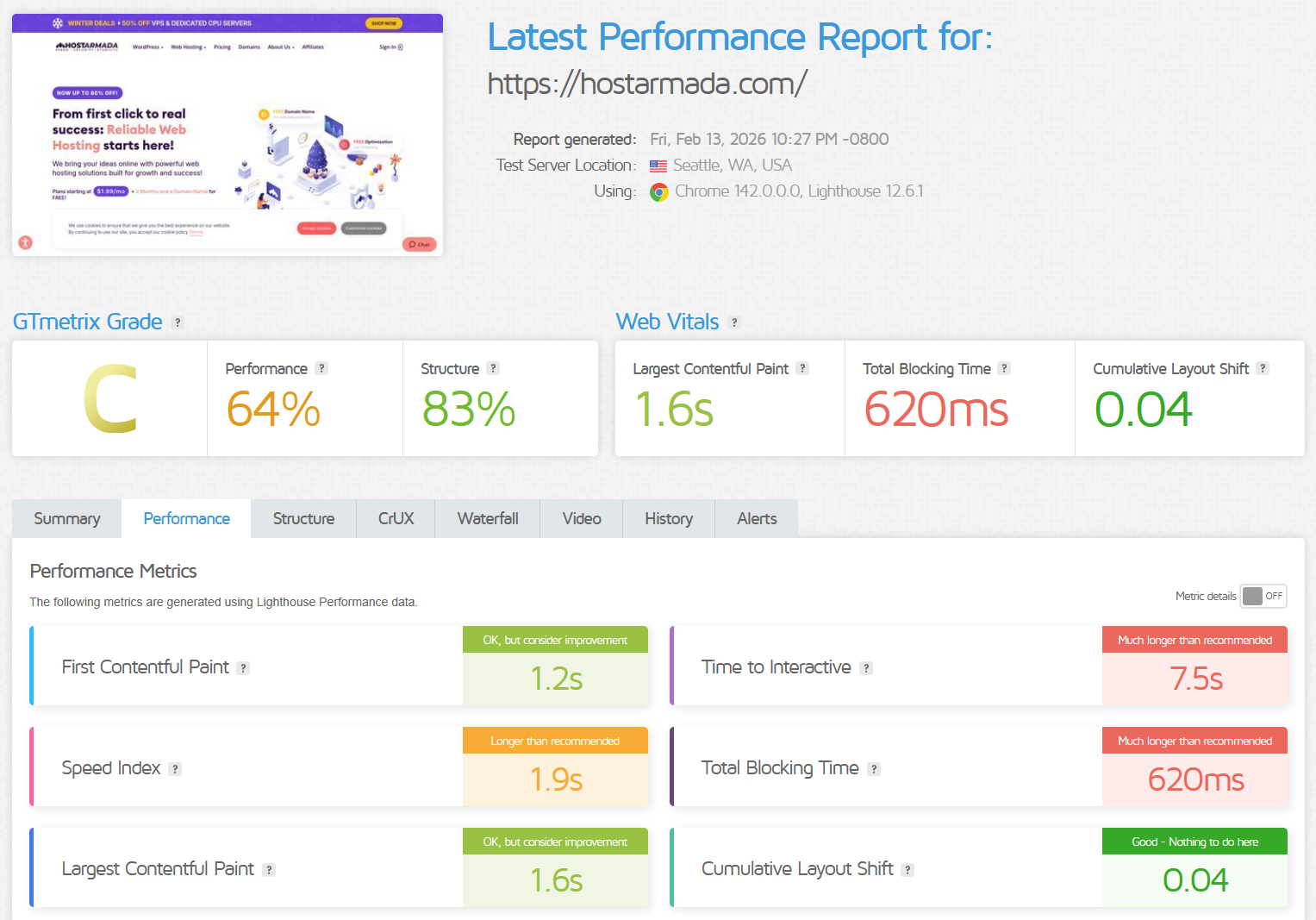This screenshot has width=1316, height=920.
Task: Click the Structure score question mark icon
Action: click(493, 368)
